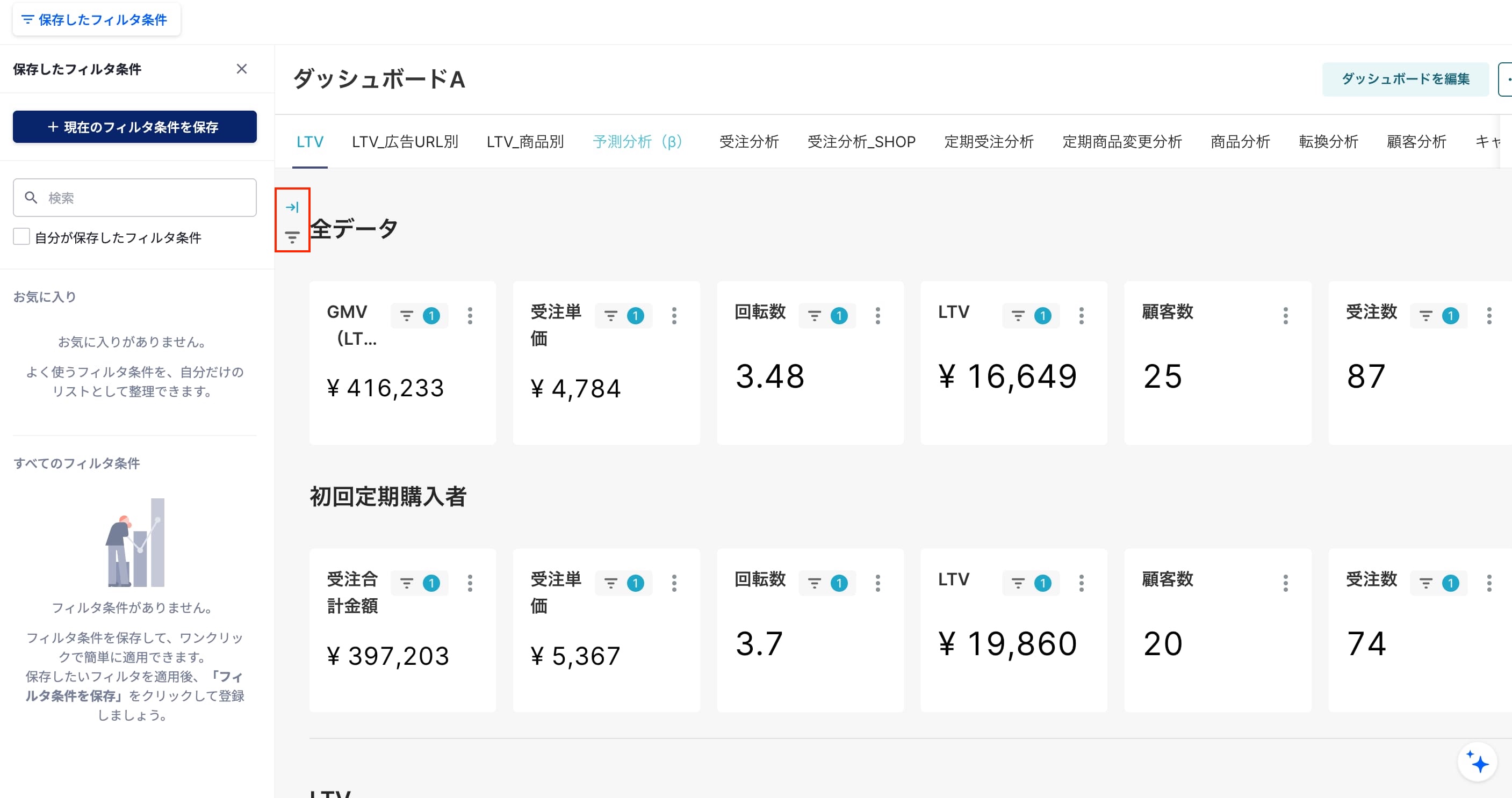
Task: Open three-dot menu on the 全データ LTV card
Action: coord(1081,316)
